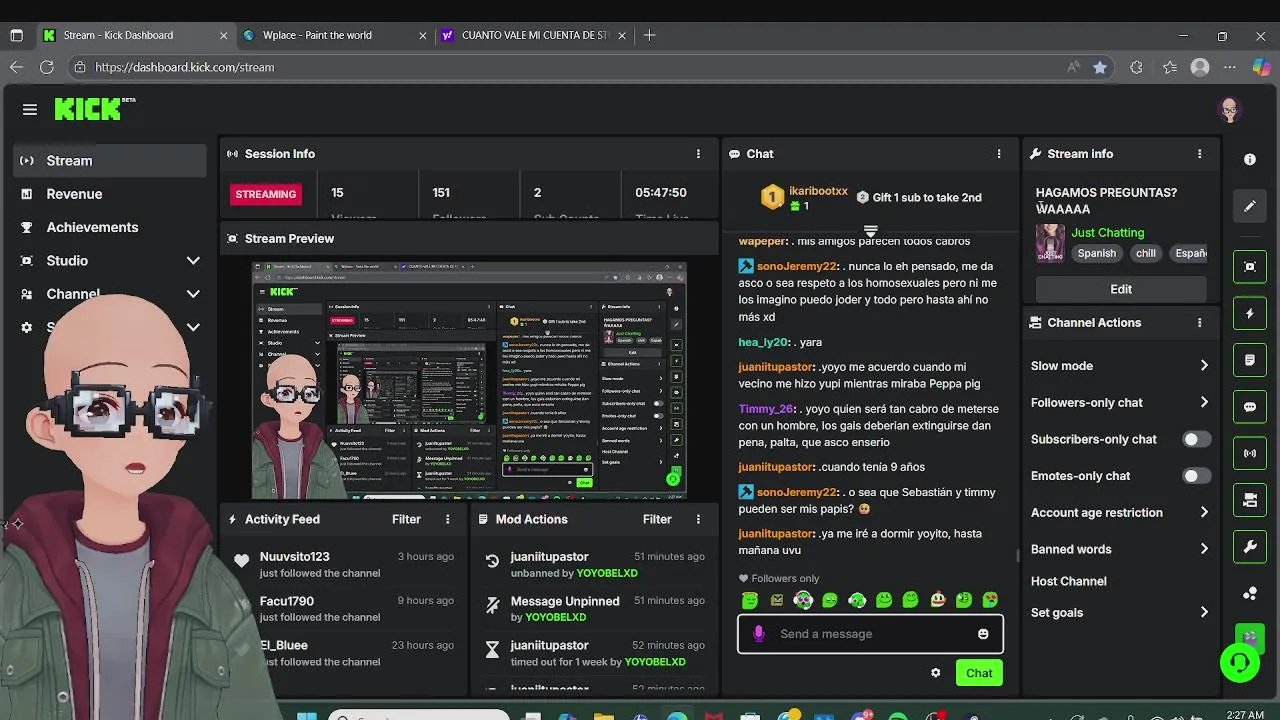Image resolution: width=1280 pixels, height=720 pixels.
Task: Send message with the green Chat button
Action: point(979,673)
